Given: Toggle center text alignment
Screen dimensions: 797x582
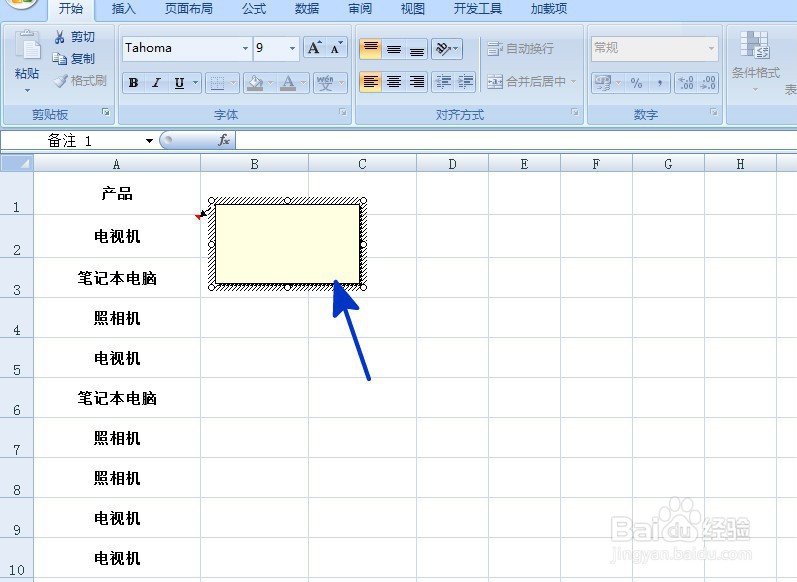Looking at the screenshot, I should pos(394,81).
